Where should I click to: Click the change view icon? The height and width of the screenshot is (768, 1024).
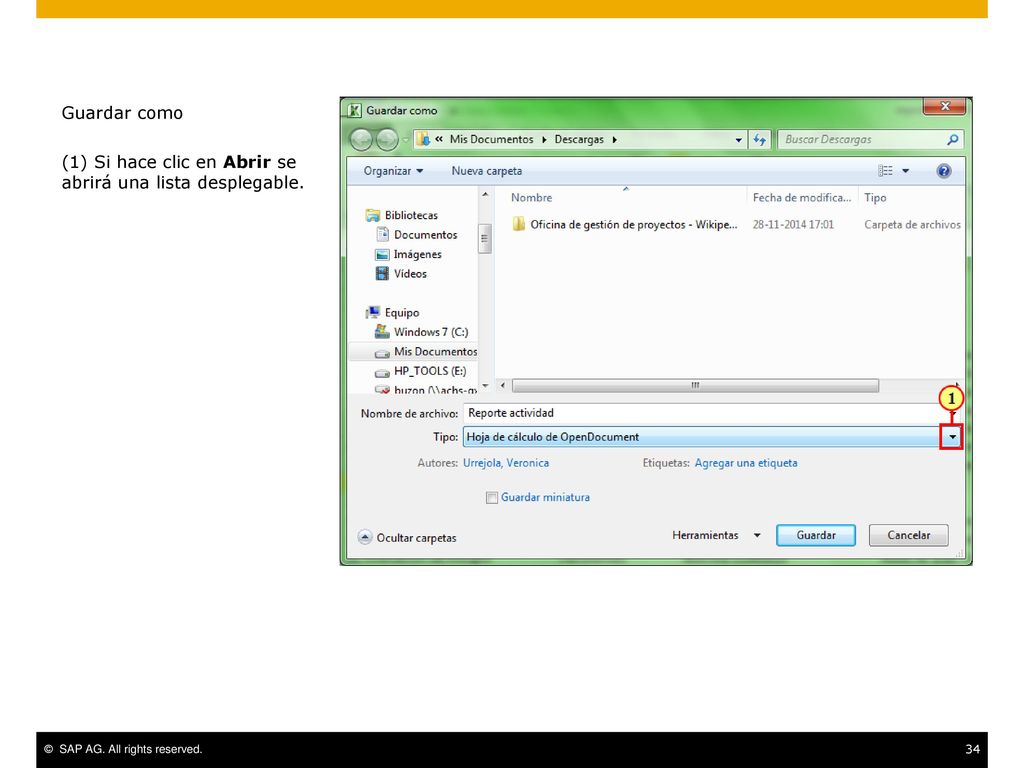886,171
